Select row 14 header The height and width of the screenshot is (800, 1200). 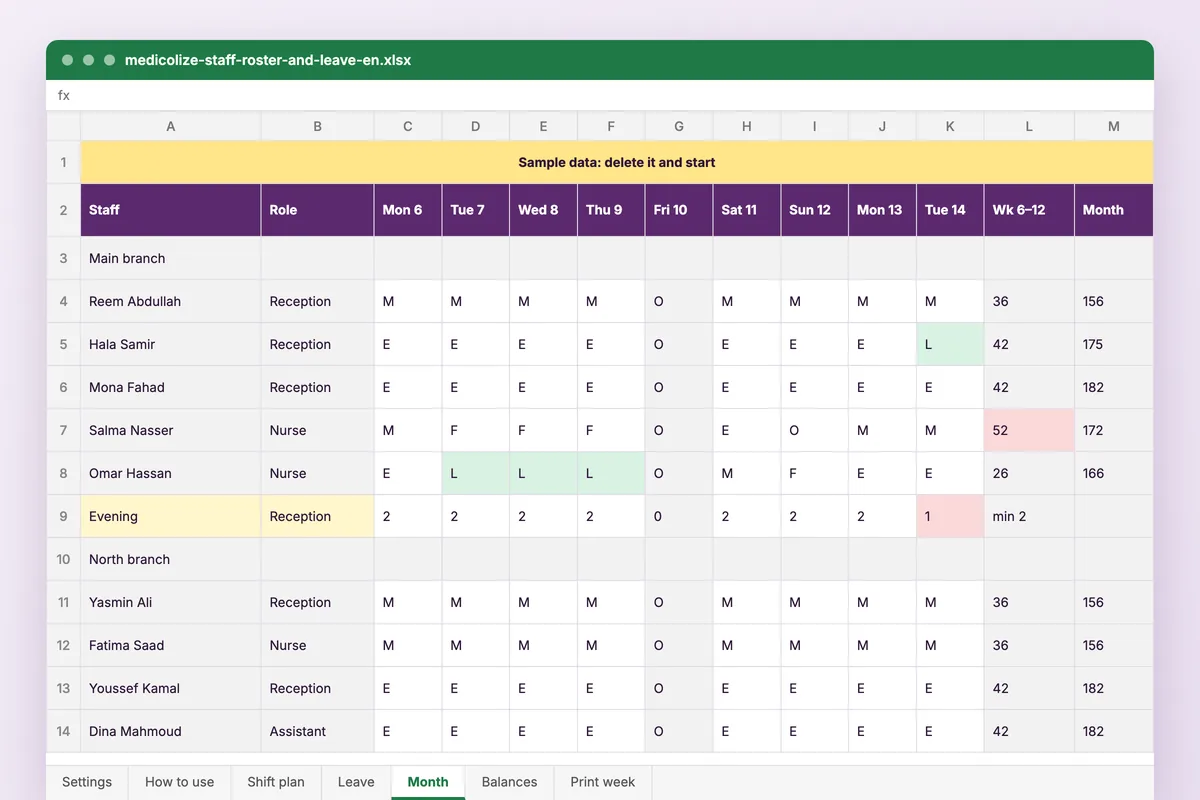[x=63, y=731]
